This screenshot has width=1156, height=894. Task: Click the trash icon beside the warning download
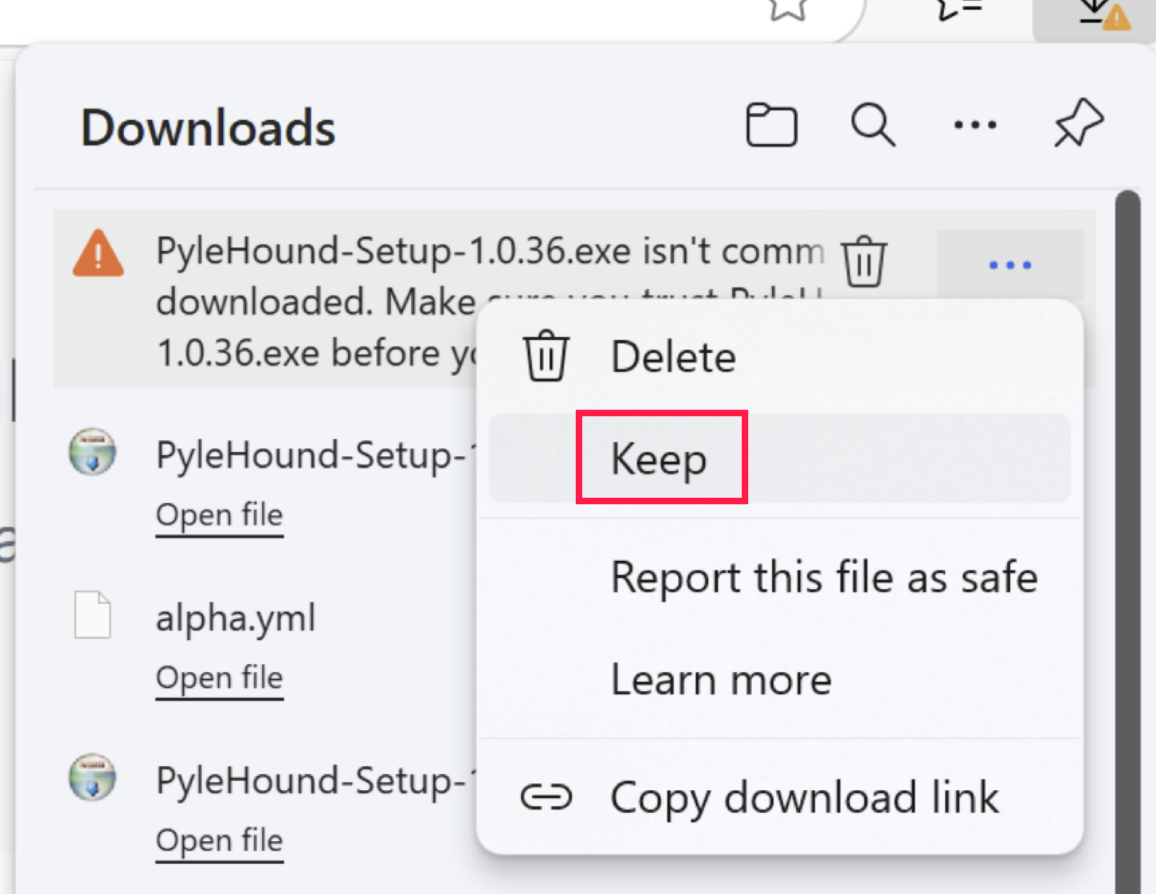864,262
